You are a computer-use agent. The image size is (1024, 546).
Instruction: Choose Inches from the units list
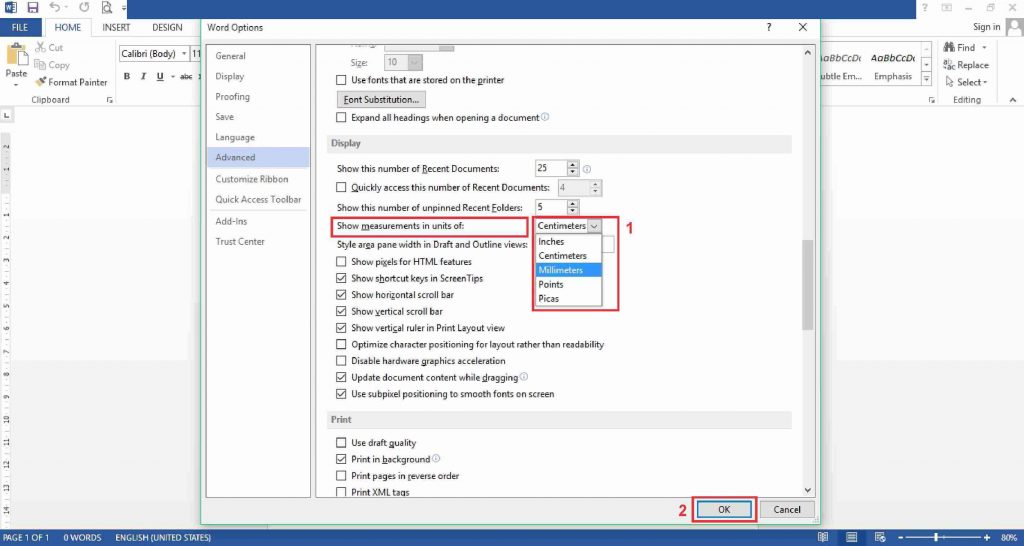click(567, 242)
